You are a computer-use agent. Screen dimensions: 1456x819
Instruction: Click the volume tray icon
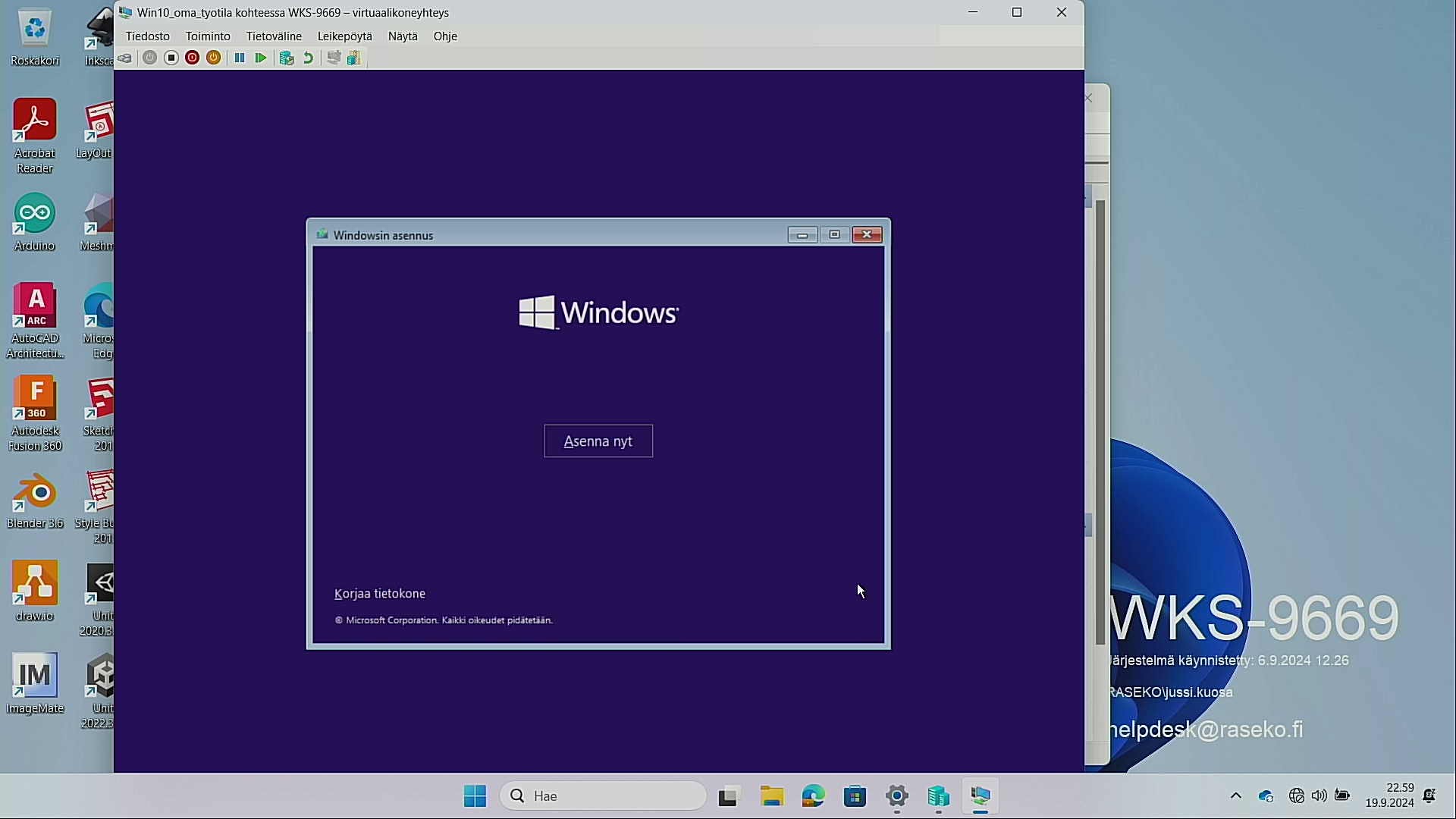(1319, 796)
